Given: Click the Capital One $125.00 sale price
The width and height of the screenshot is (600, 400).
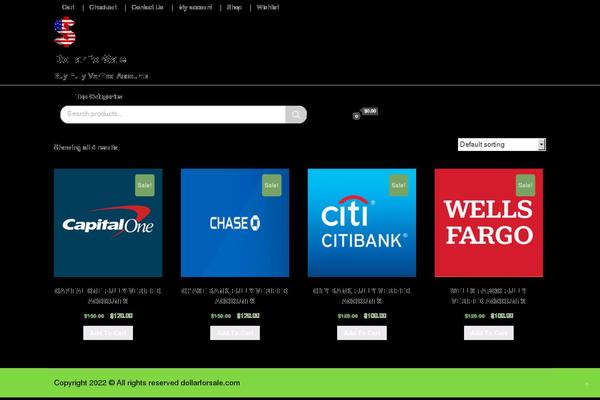Looking at the screenshot, I should click(121, 316).
